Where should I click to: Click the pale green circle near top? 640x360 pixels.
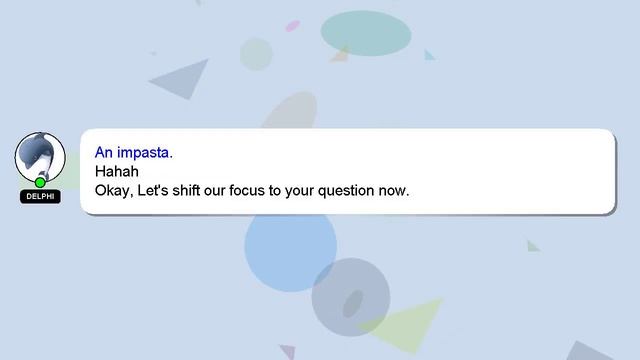coord(256,54)
